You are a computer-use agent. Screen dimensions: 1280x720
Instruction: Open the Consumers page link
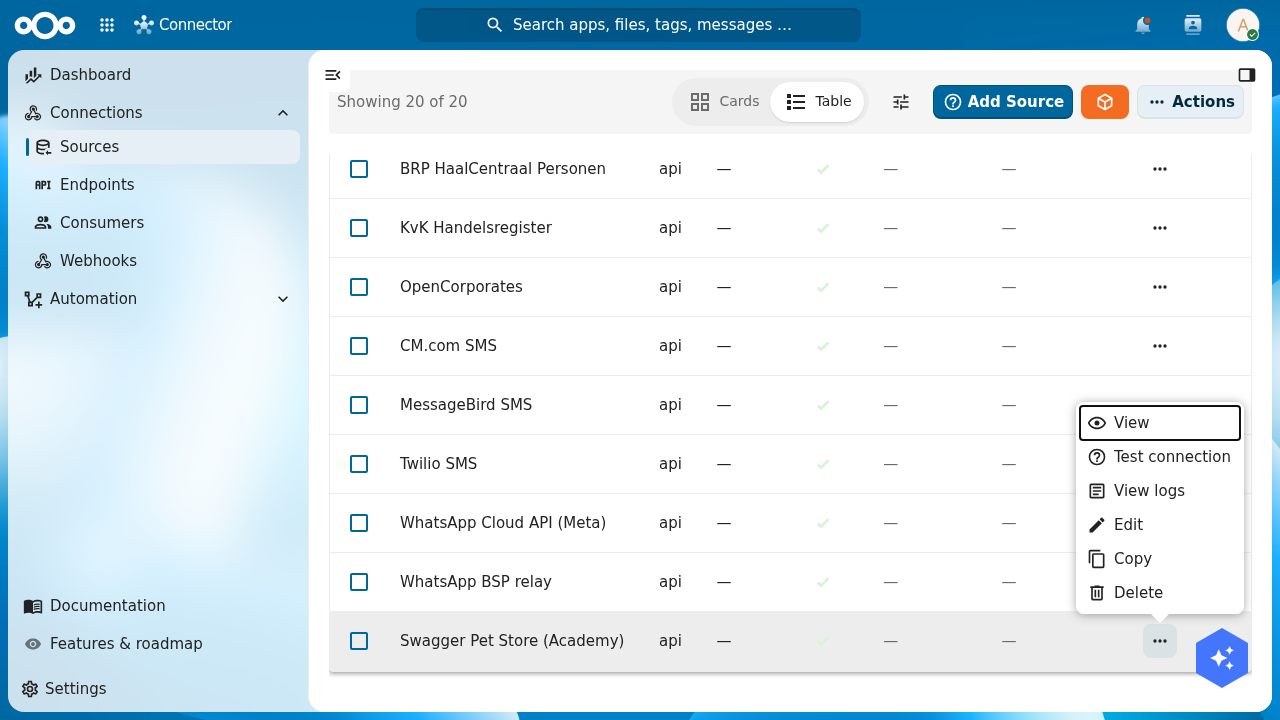click(x=159, y=223)
